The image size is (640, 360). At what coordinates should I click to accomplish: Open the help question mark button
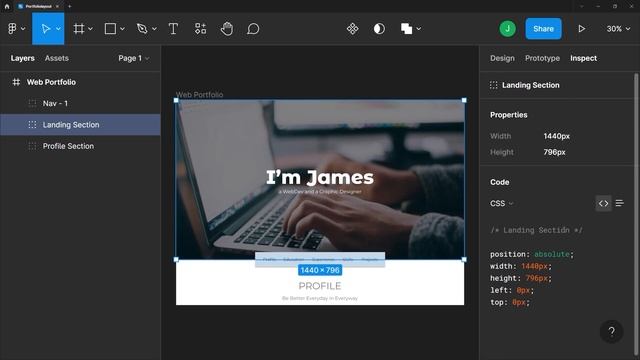click(611, 331)
